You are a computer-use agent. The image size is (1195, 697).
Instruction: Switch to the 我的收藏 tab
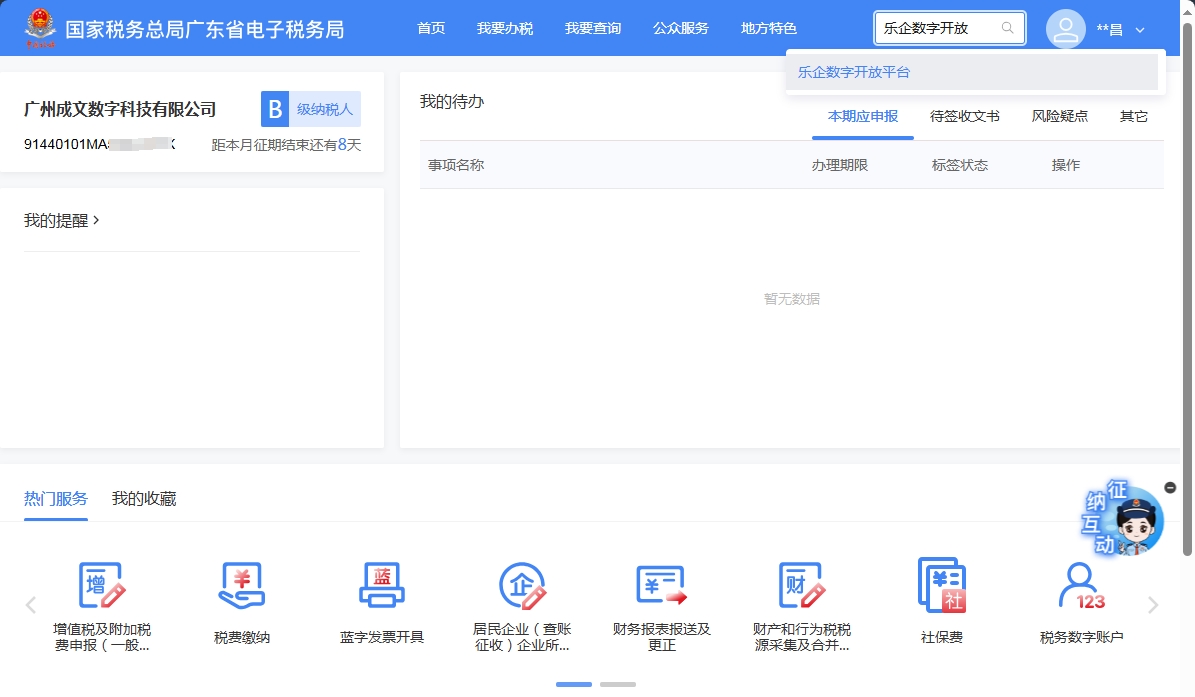tap(144, 498)
